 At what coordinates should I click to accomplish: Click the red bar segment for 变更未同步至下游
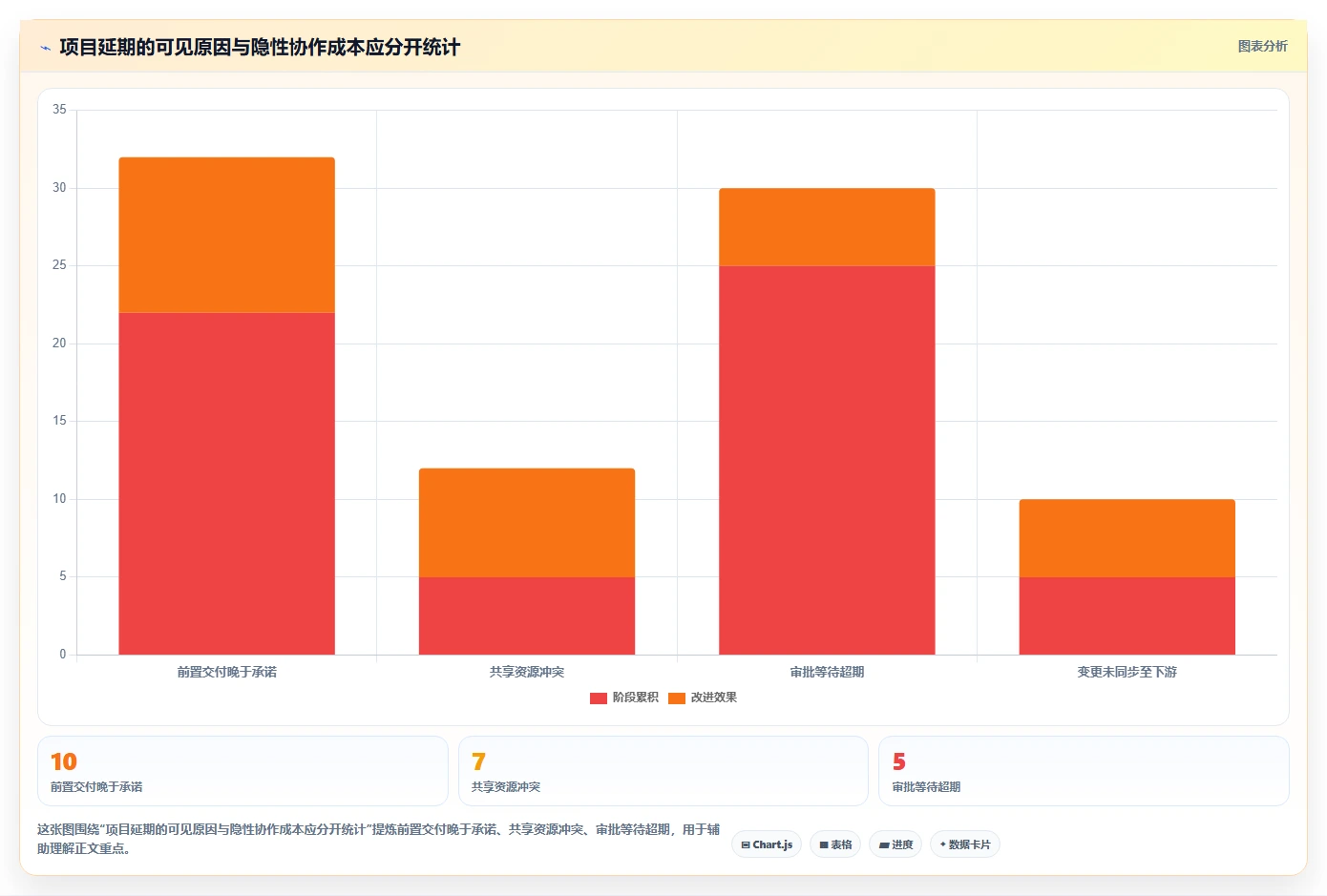pos(1127,615)
